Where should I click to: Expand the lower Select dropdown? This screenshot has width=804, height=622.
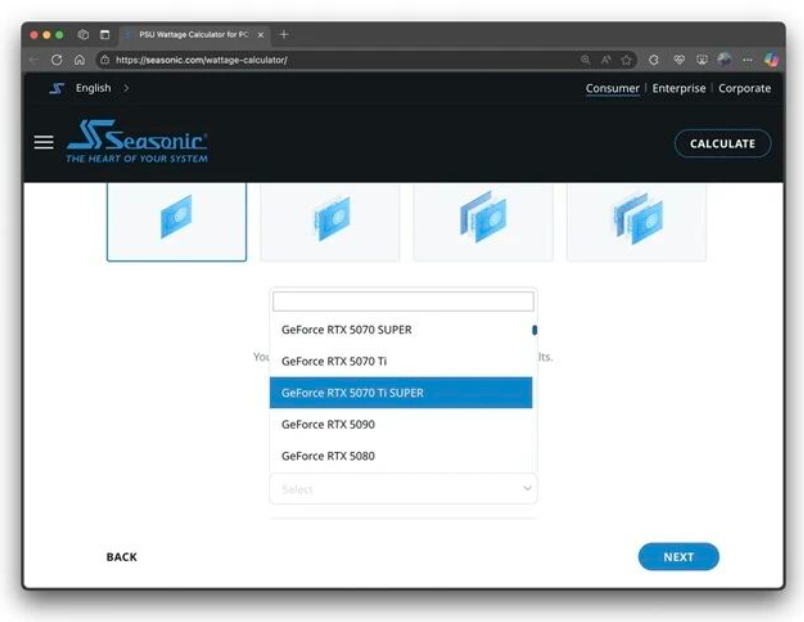click(403, 489)
